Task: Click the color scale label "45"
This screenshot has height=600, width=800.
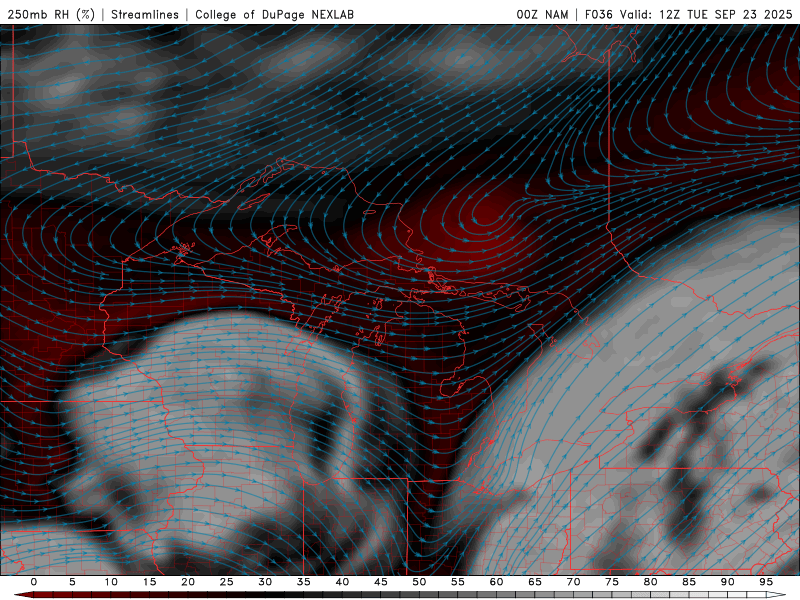Action: (x=380, y=582)
